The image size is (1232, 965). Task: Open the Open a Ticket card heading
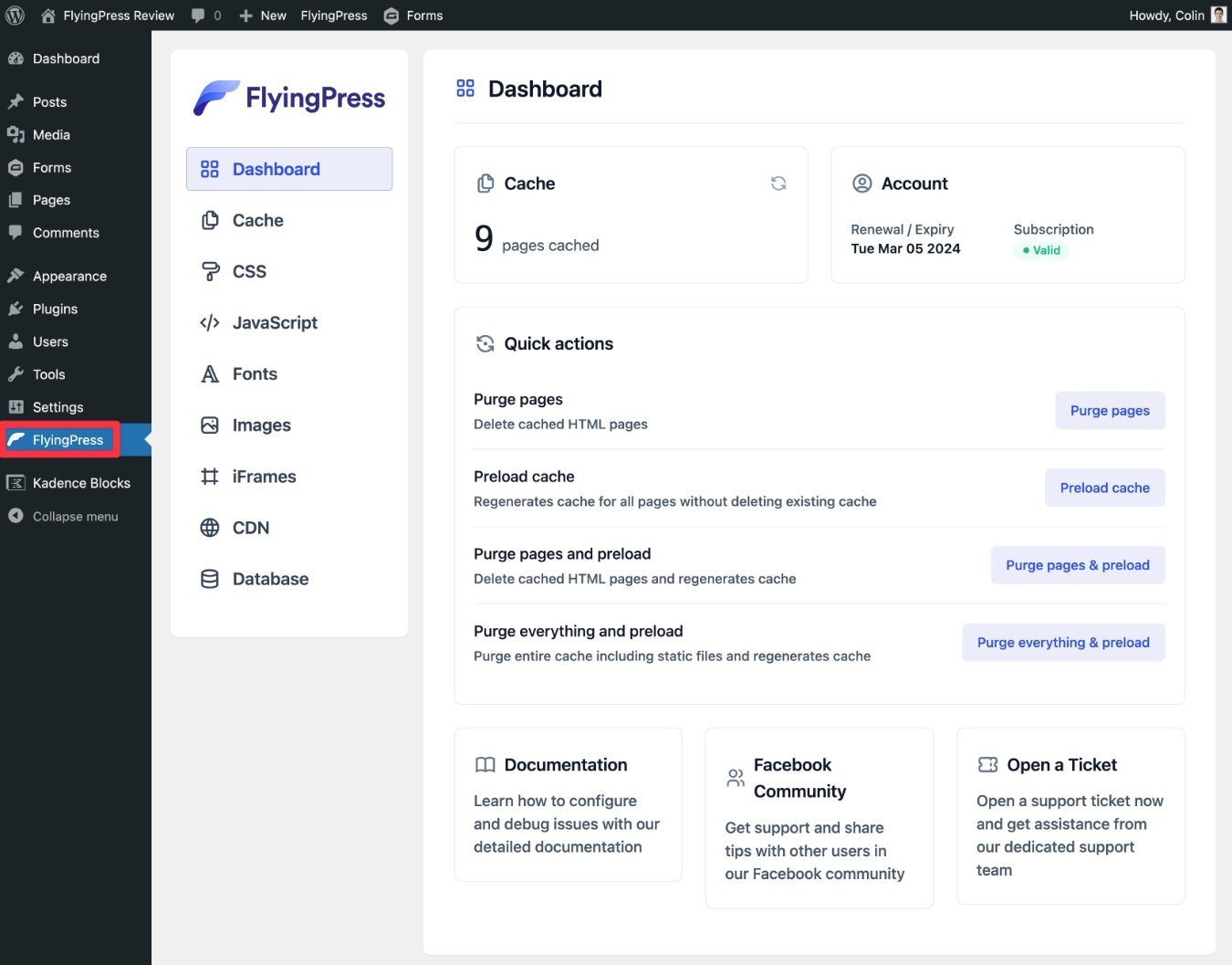click(x=1061, y=764)
